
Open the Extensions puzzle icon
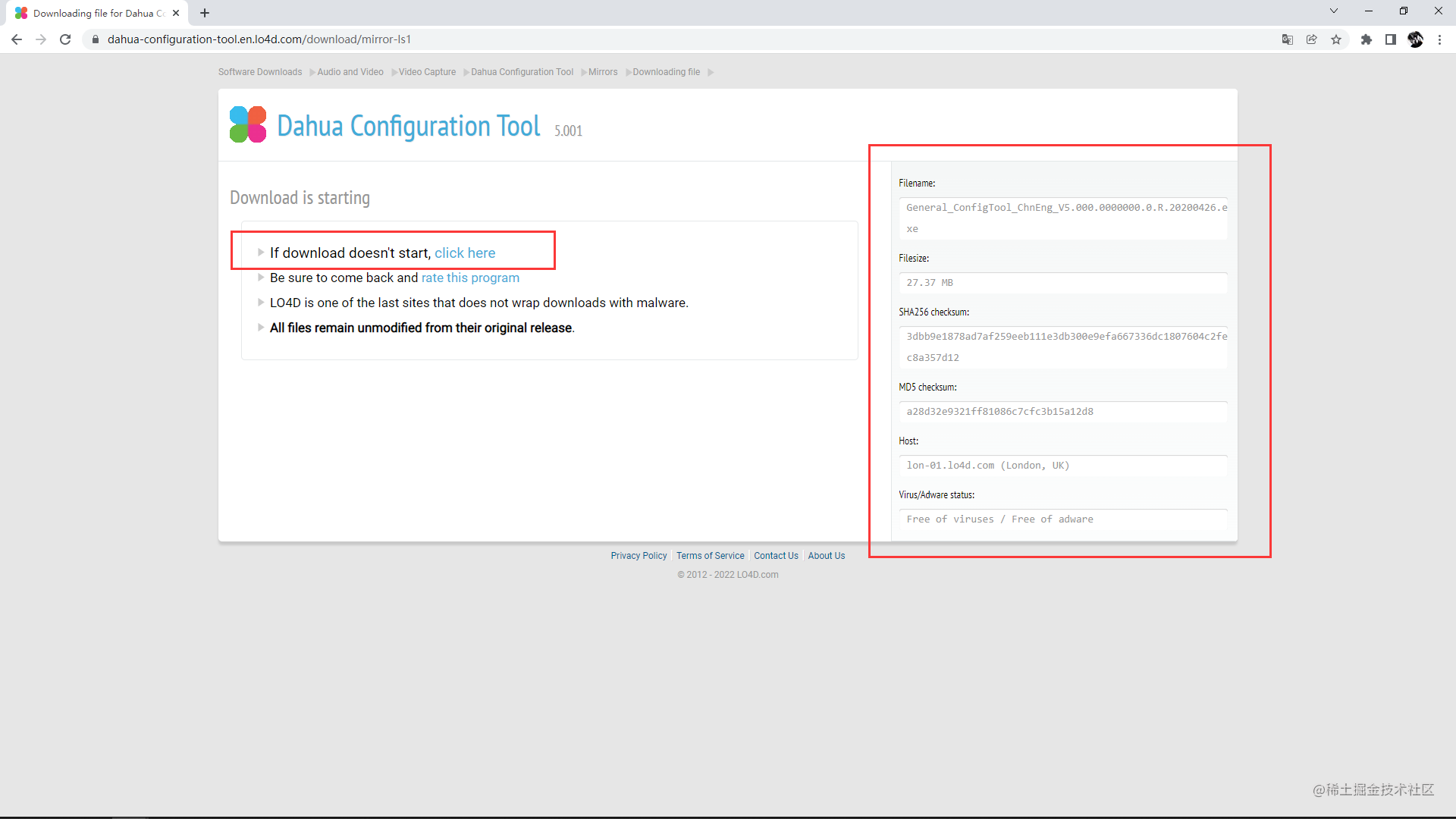1367,39
